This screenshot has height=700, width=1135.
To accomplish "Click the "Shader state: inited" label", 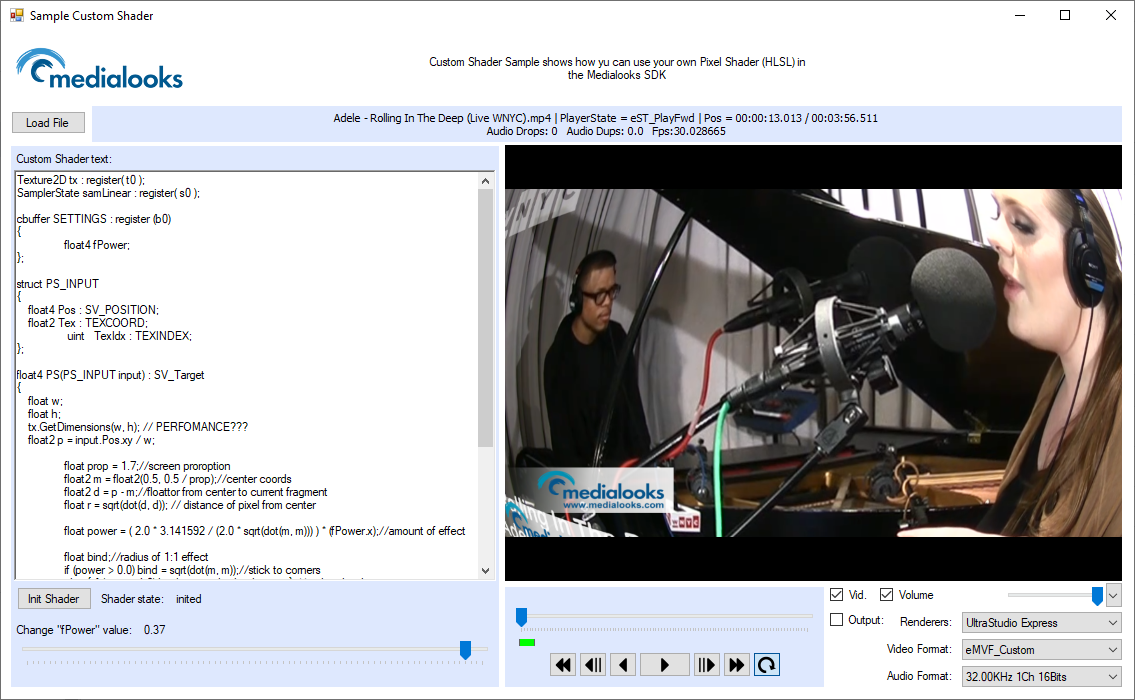I will pyautogui.click(x=151, y=599).
